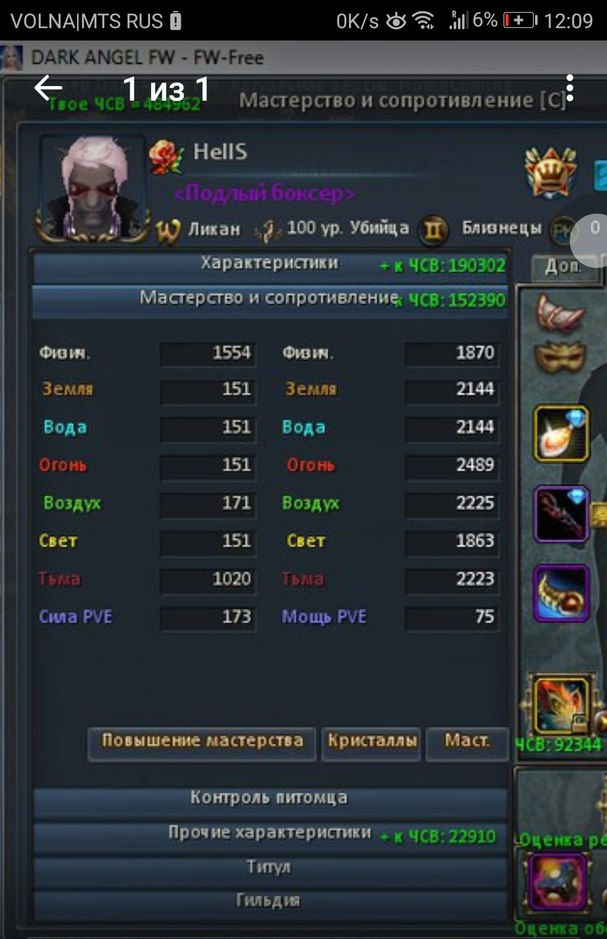The image size is (607, 939).
Task: Expand the Титул section
Action: (270, 868)
